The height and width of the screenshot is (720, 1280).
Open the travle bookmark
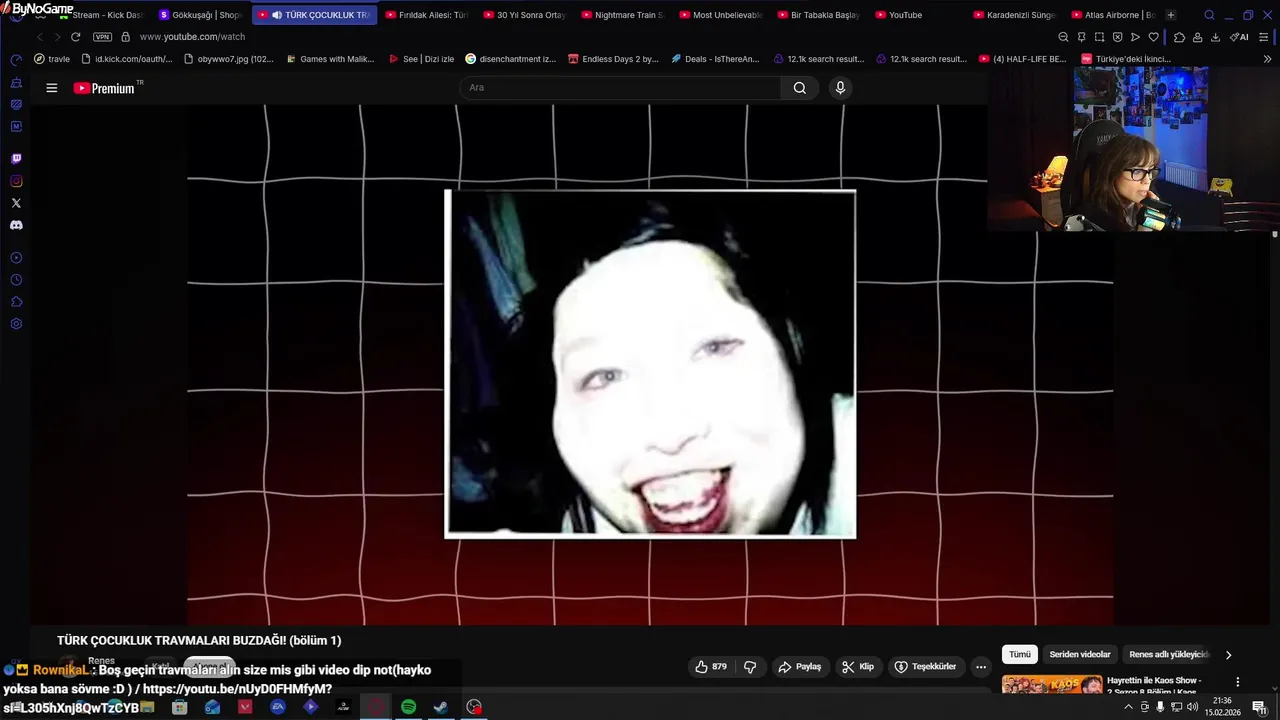[52, 59]
